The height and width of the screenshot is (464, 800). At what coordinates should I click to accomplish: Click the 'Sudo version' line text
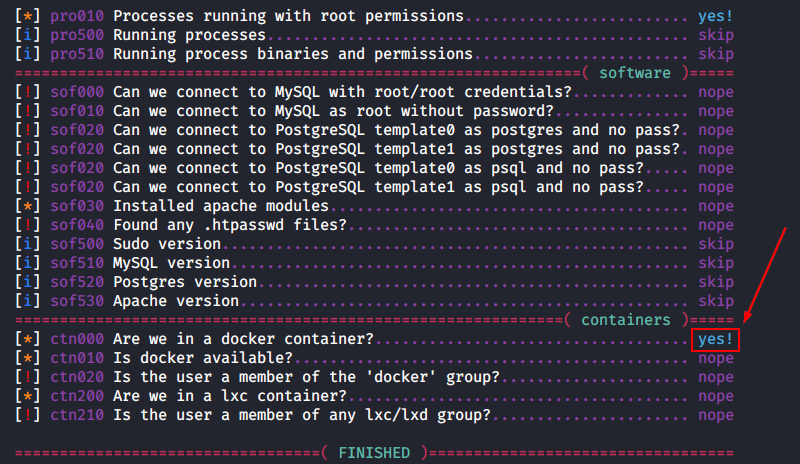(167, 244)
